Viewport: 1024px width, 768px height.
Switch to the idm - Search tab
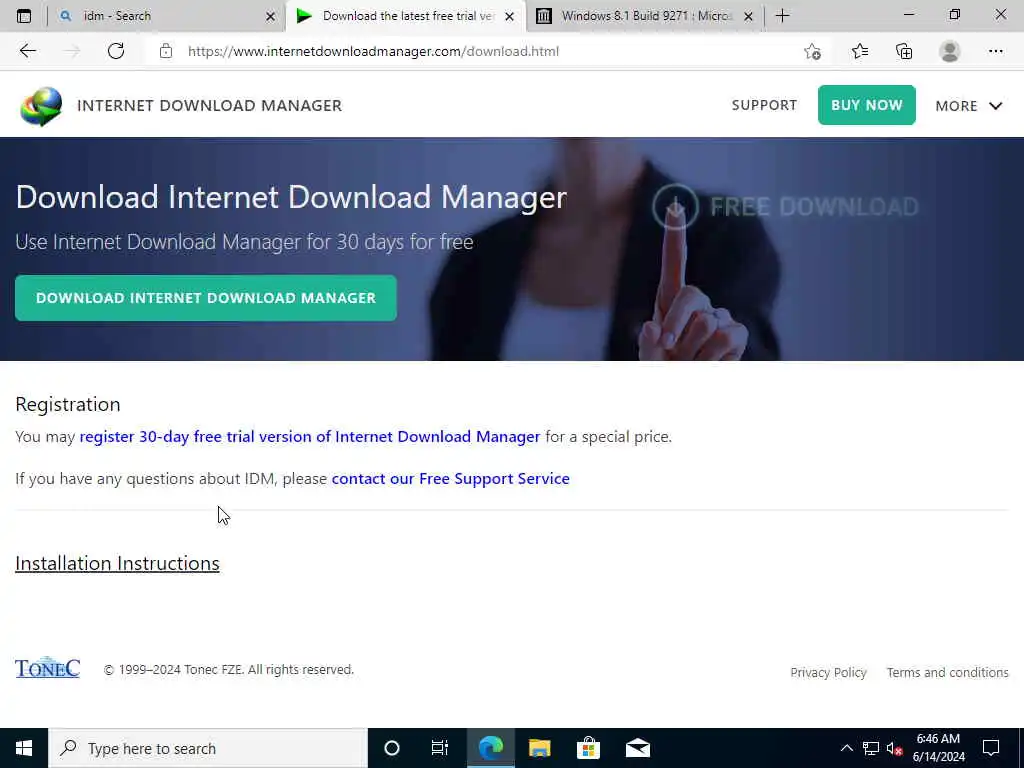167,16
